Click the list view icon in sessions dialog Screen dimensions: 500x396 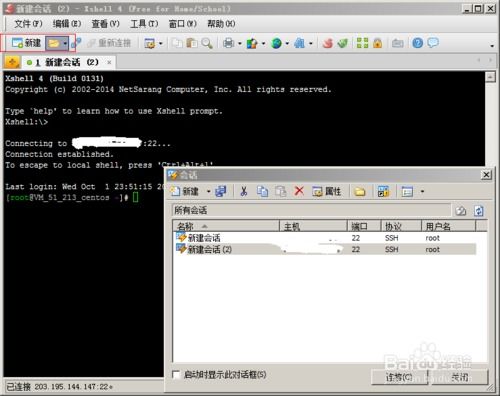[x=407, y=192]
